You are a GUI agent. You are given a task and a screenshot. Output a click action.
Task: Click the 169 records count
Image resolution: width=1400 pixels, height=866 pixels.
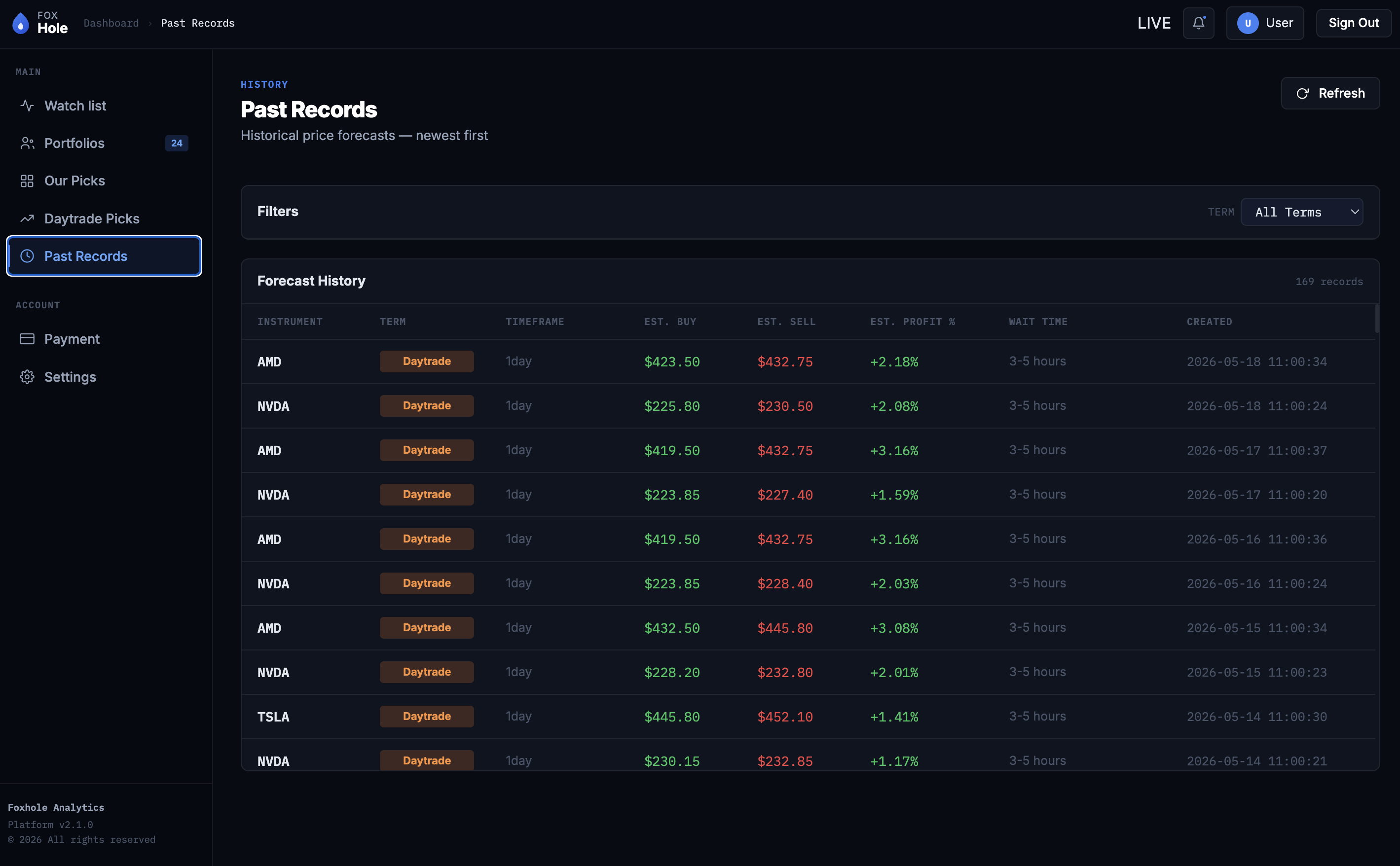point(1329,281)
